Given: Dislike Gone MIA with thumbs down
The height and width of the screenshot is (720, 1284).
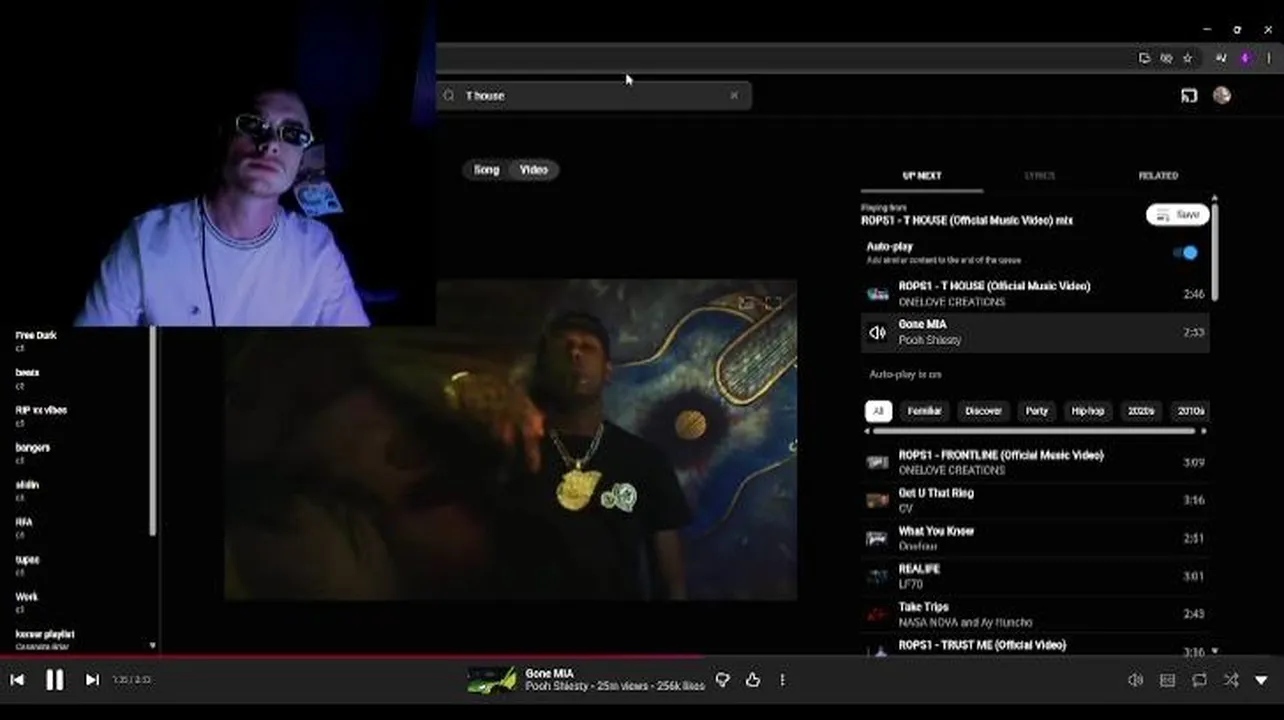Looking at the screenshot, I should coord(723,680).
